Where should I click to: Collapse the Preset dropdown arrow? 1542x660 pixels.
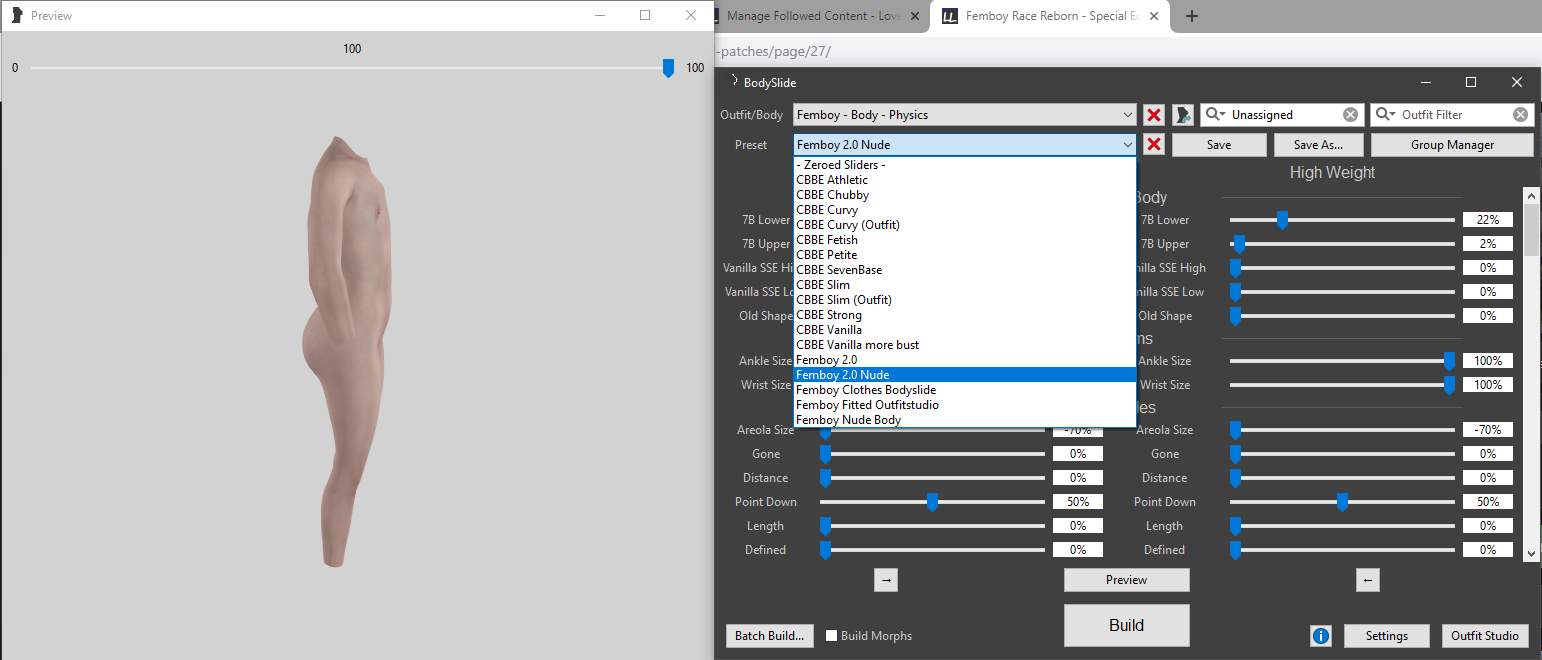pyautogui.click(x=1127, y=145)
